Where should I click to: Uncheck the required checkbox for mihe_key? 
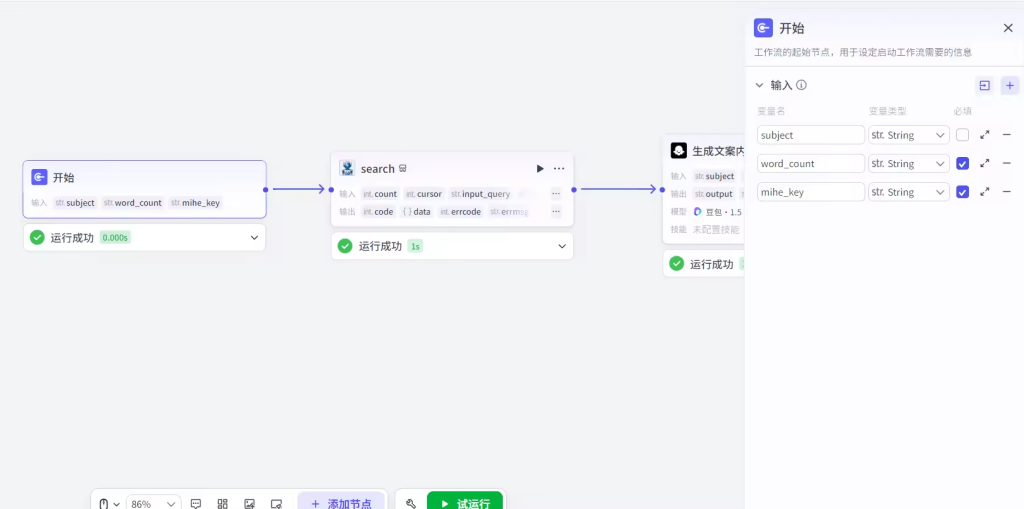962,192
